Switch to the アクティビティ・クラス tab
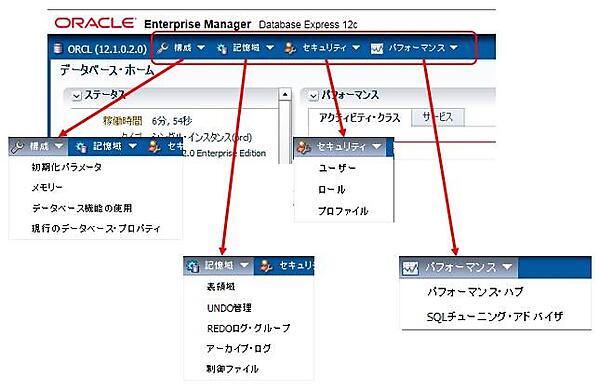The width and height of the screenshot is (600, 390). pyautogui.click(x=360, y=117)
